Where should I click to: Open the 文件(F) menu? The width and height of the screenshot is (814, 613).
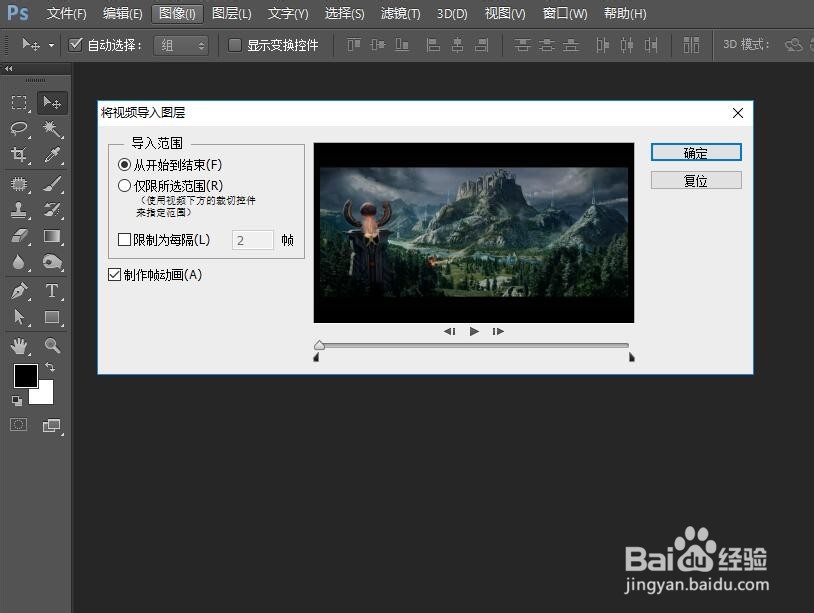pos(66,13)
